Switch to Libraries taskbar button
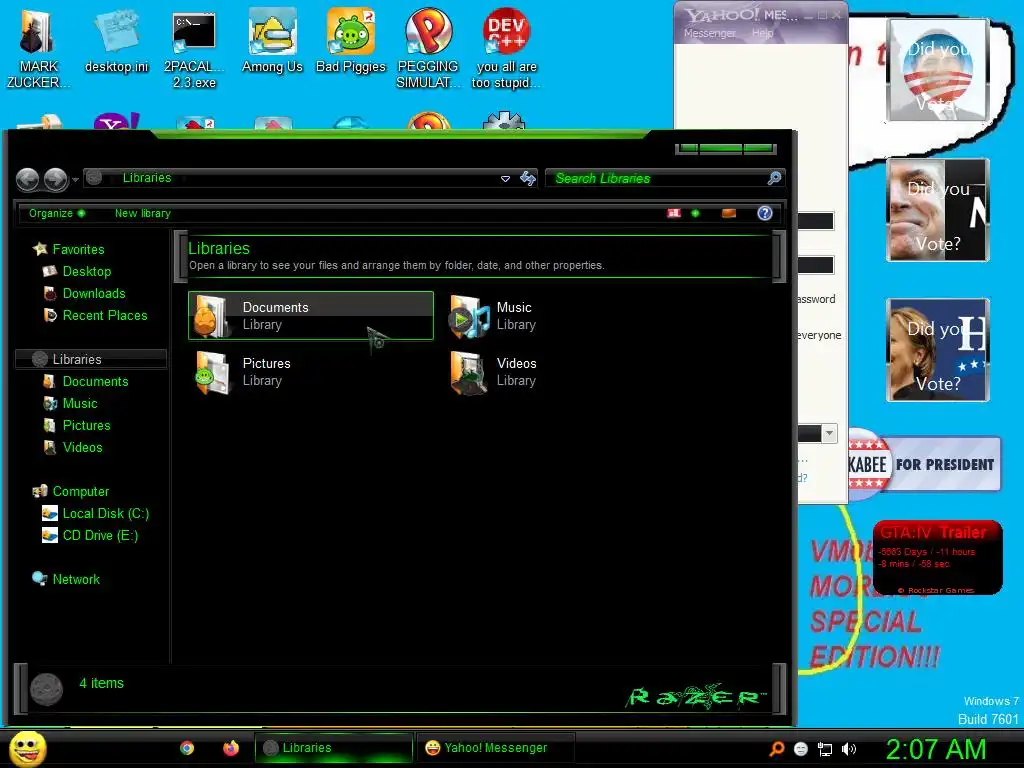The height and width of the screenshot is (768, 1024). click(334, 748)
